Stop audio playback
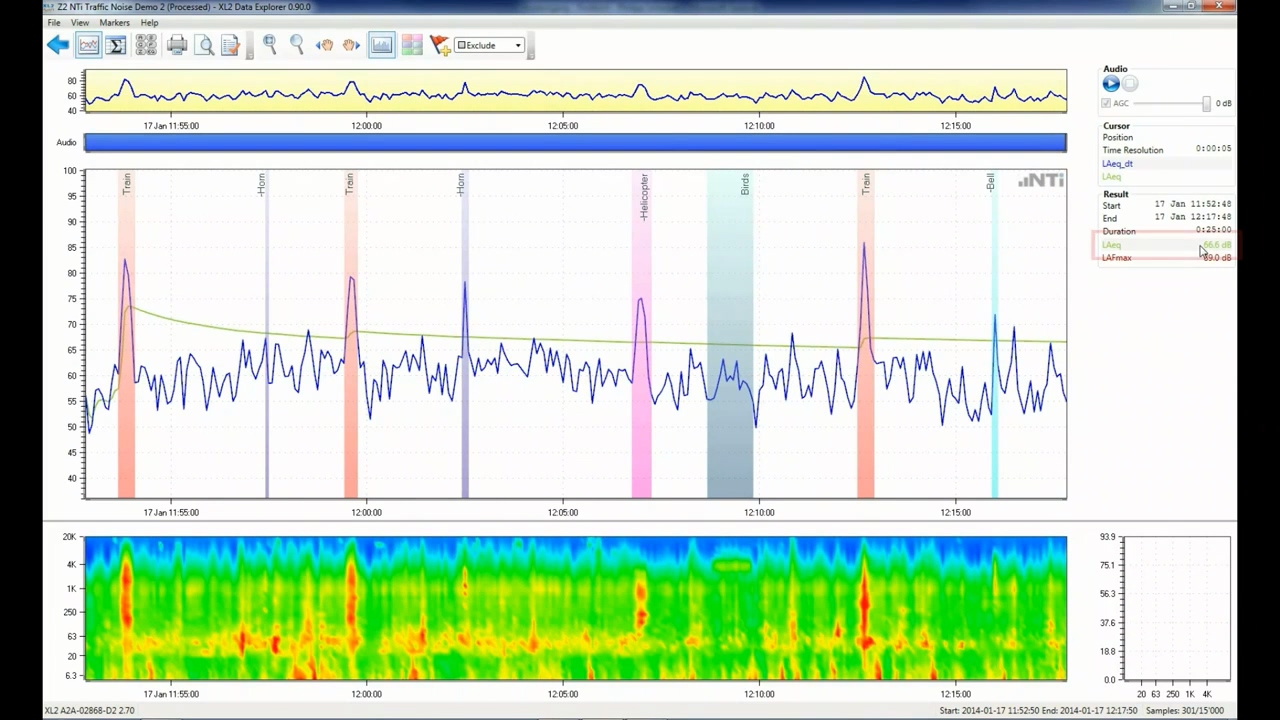Viewport: 1280px width, 720px height. coord(1130,84)
